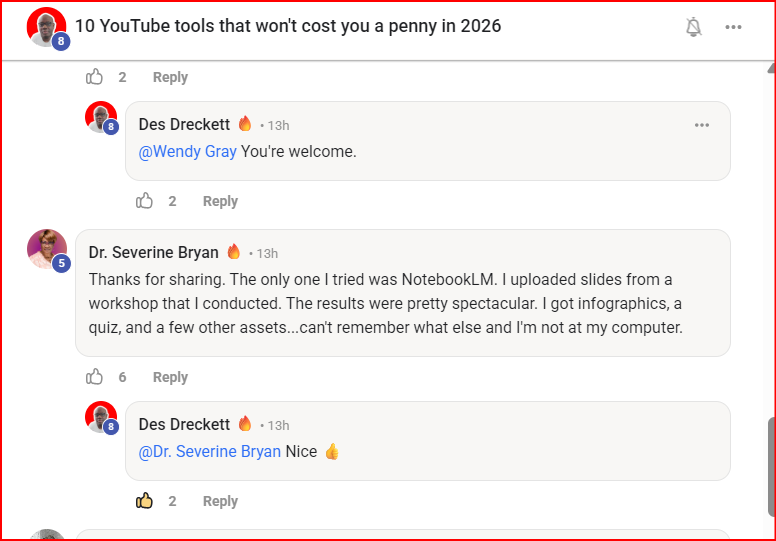Open Des Dreckett's avatar on "Nice" reply
The image size is (776, 541).
pos(101,417)
